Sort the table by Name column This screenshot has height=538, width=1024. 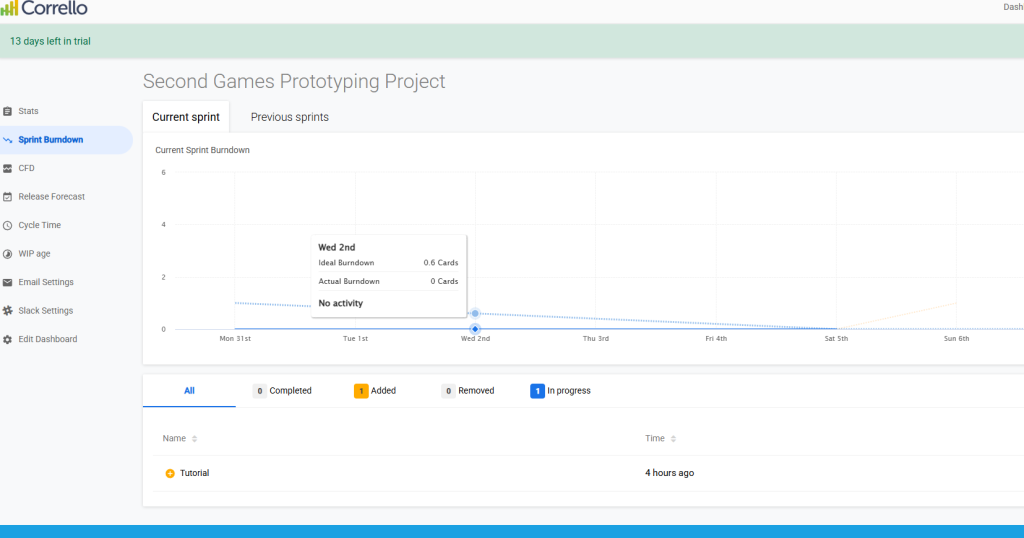(x=180, y=439)
